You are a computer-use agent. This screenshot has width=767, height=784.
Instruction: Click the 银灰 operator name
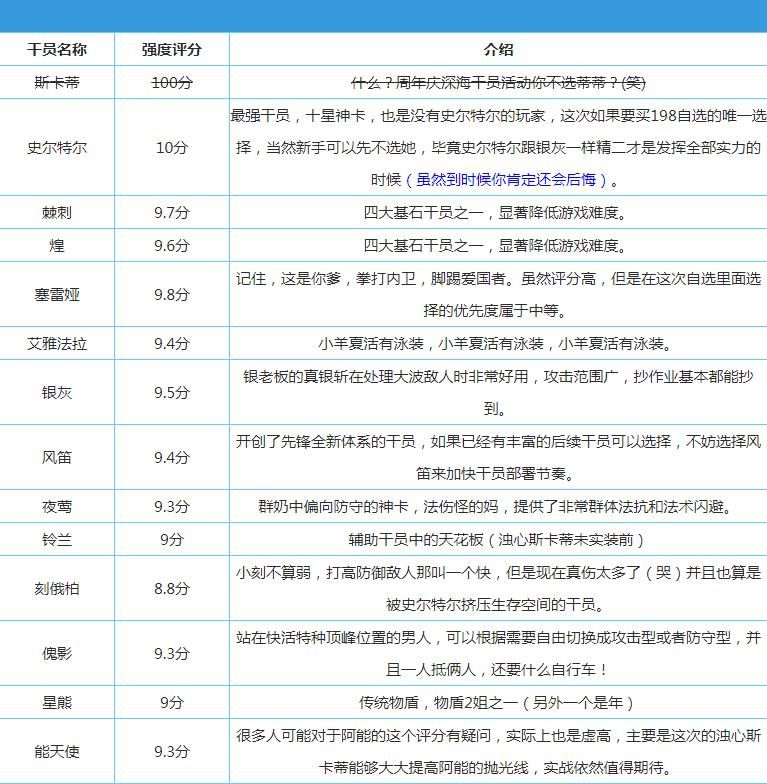click(57, 392)
